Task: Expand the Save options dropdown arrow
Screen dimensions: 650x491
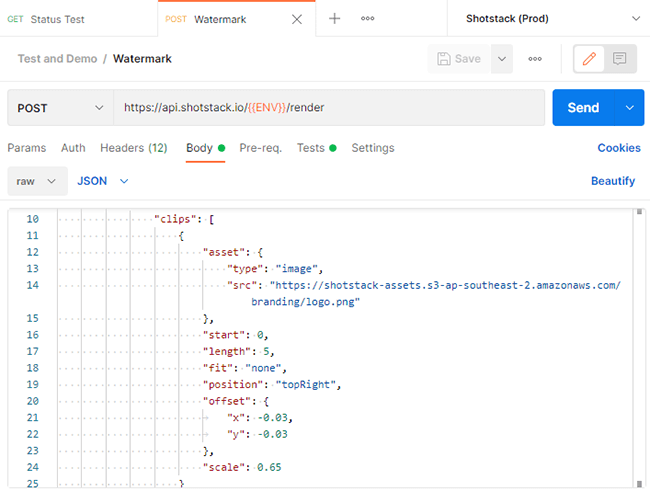Action: tap(501, 59)
